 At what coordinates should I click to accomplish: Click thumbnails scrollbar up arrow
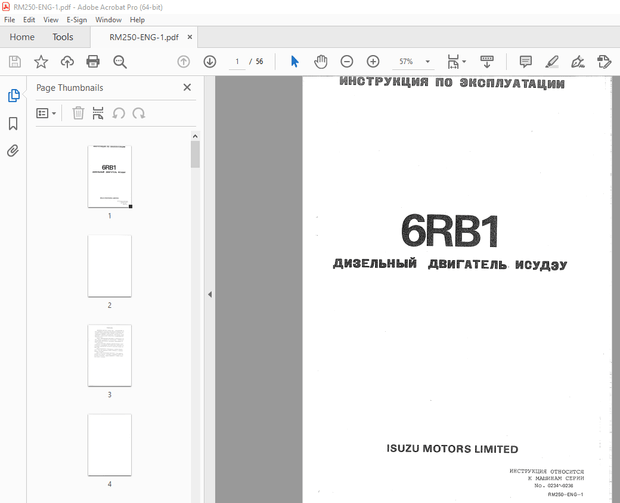coord(195,136)
